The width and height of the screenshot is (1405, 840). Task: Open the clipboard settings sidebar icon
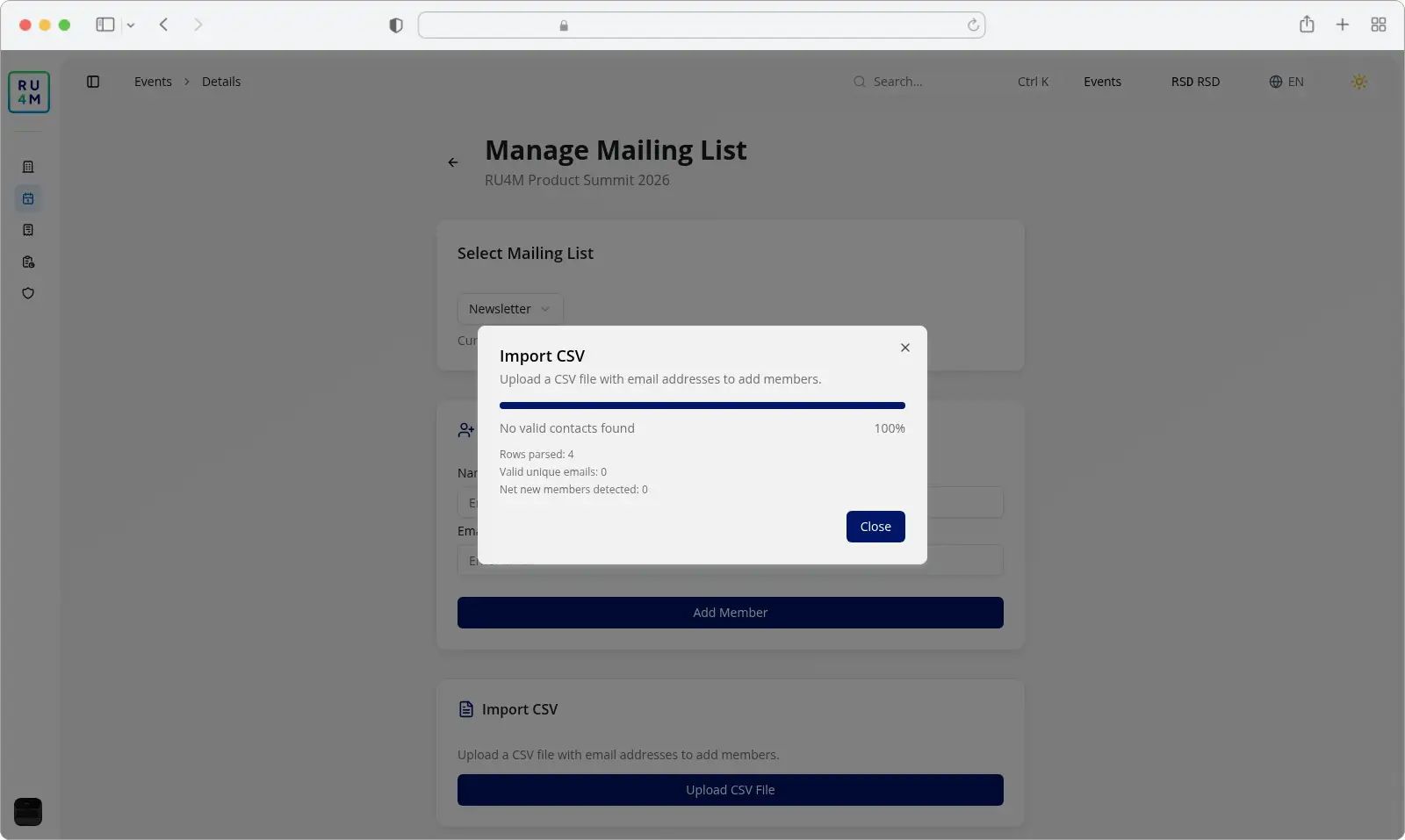(x=28, y=262)
